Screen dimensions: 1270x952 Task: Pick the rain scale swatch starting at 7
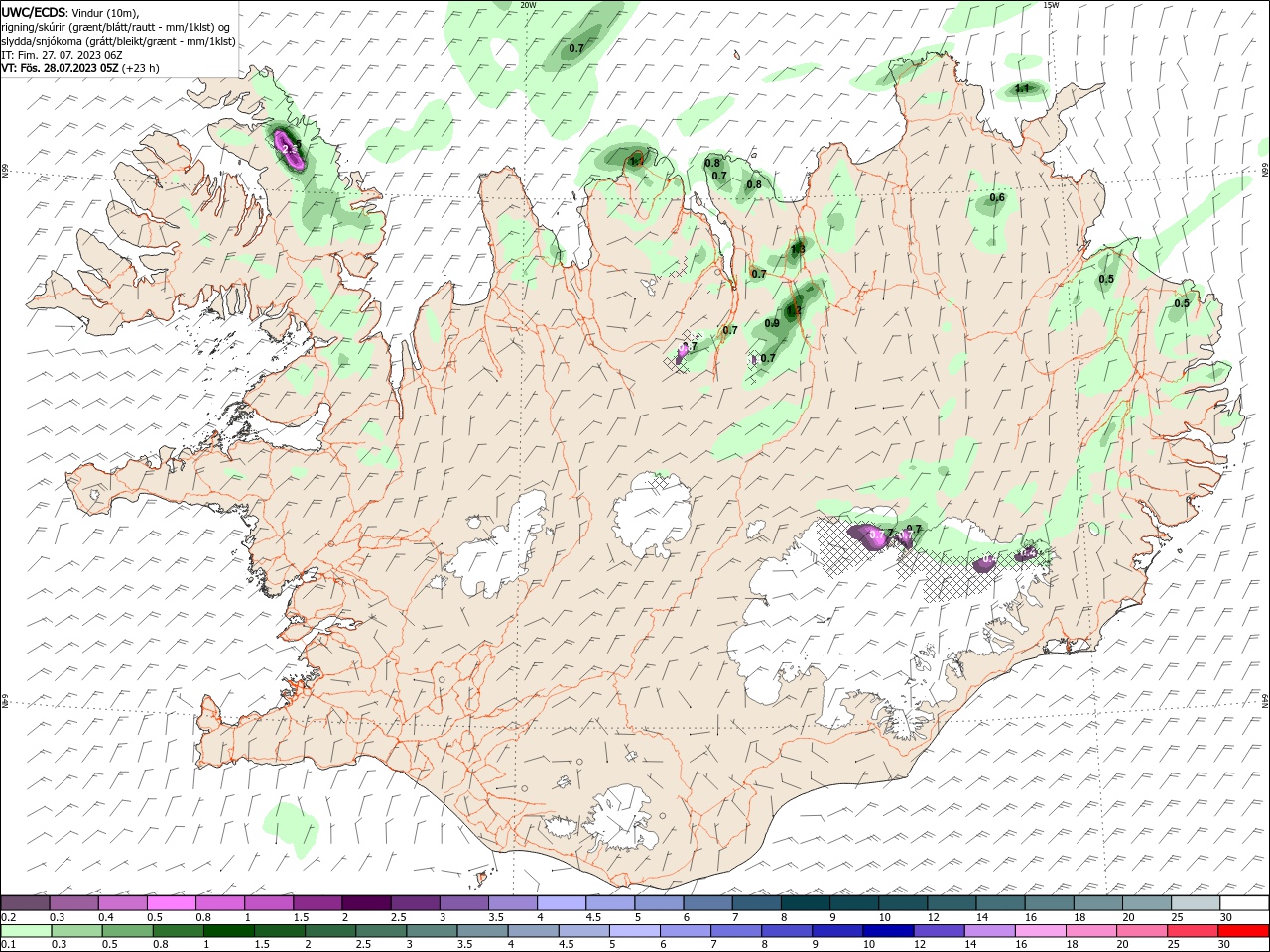pos(735,931)
